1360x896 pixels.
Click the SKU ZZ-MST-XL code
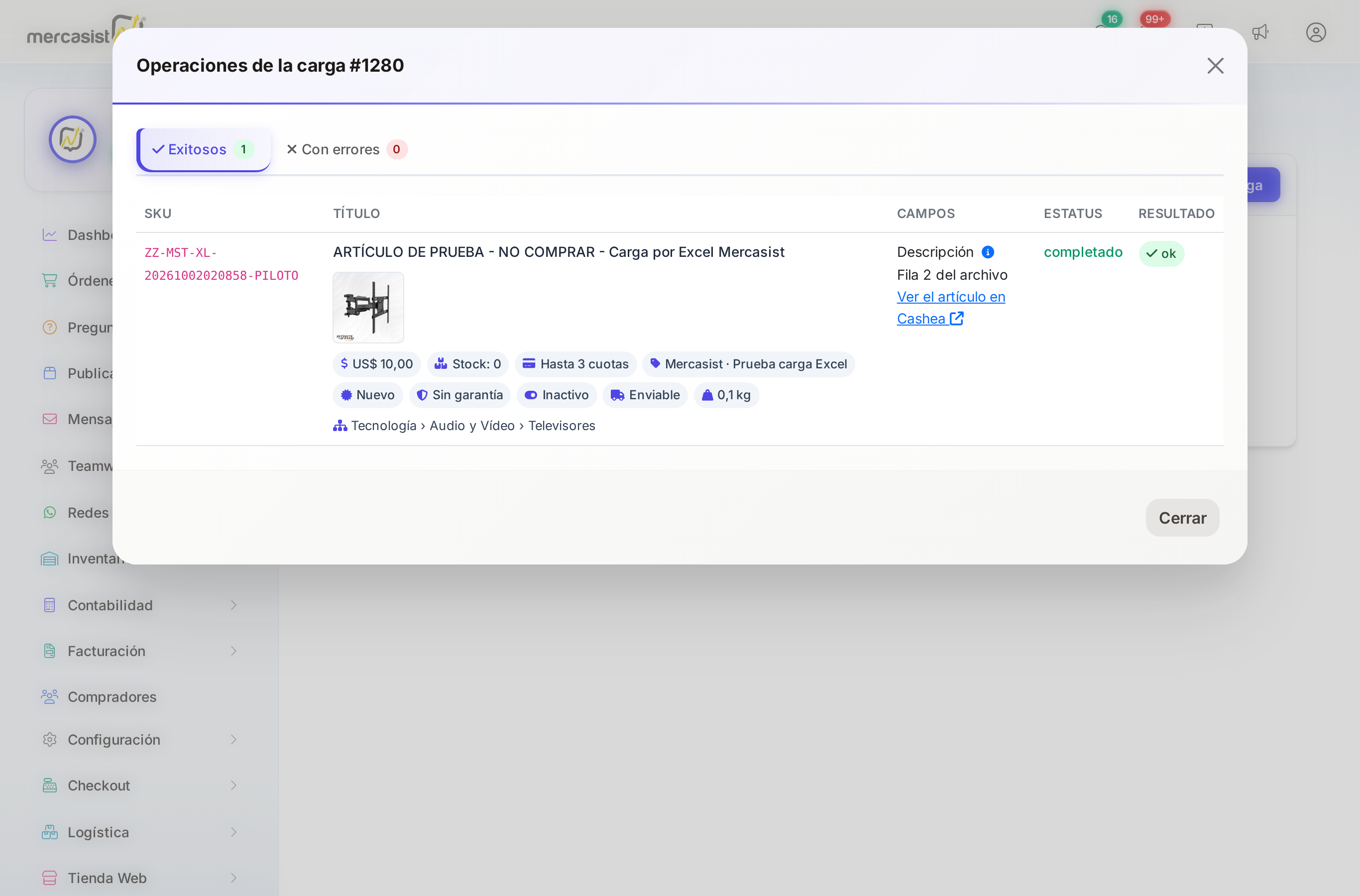pos(221,263)
